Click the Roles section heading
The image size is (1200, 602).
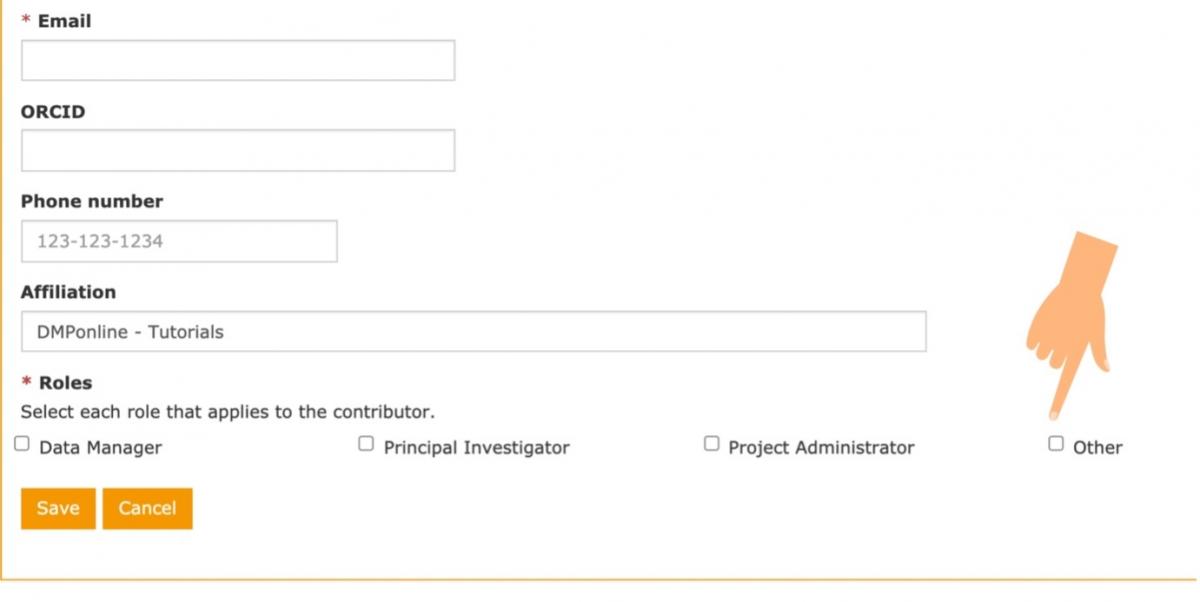(65, 383)
